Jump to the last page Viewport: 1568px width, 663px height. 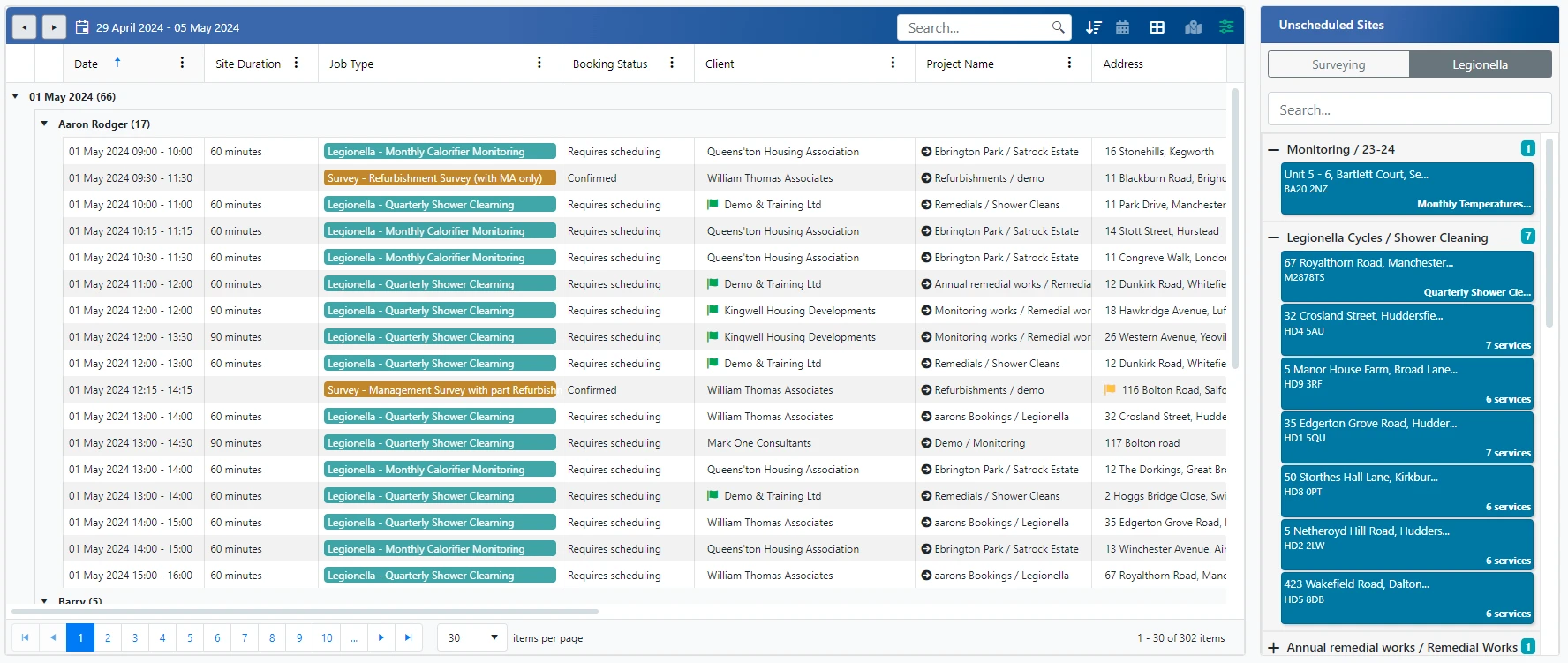pyautogui.click(x=408, y=637)
